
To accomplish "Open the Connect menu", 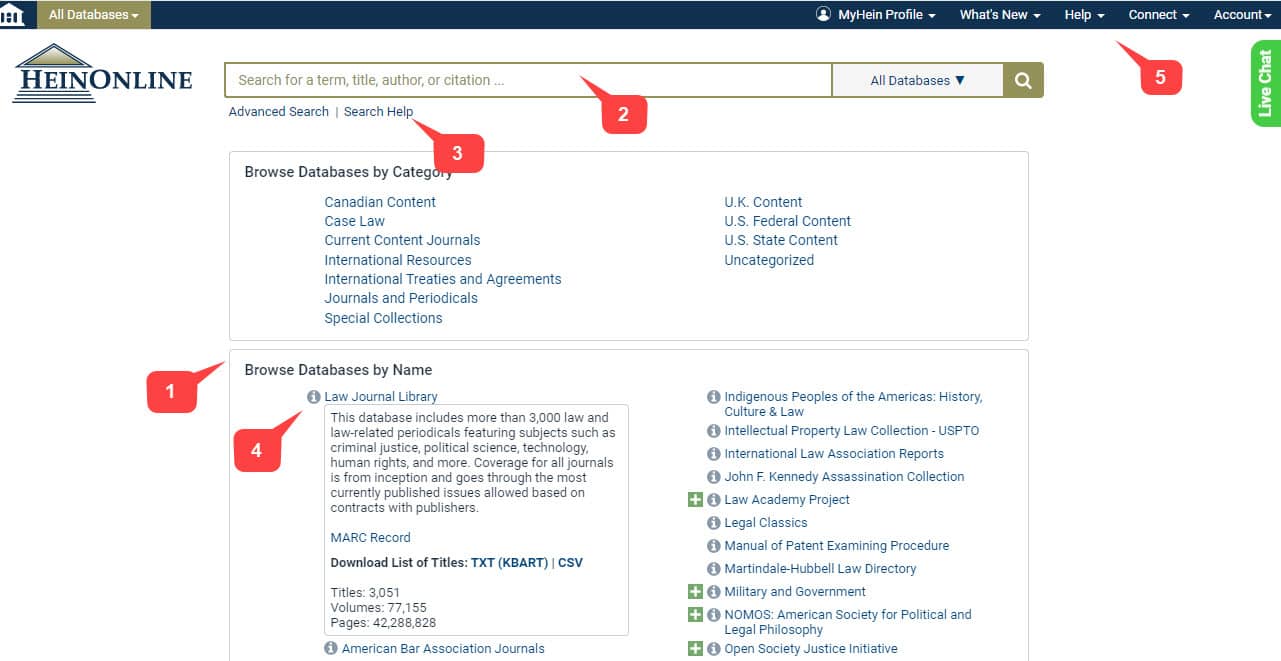I will click(1157, 14).
